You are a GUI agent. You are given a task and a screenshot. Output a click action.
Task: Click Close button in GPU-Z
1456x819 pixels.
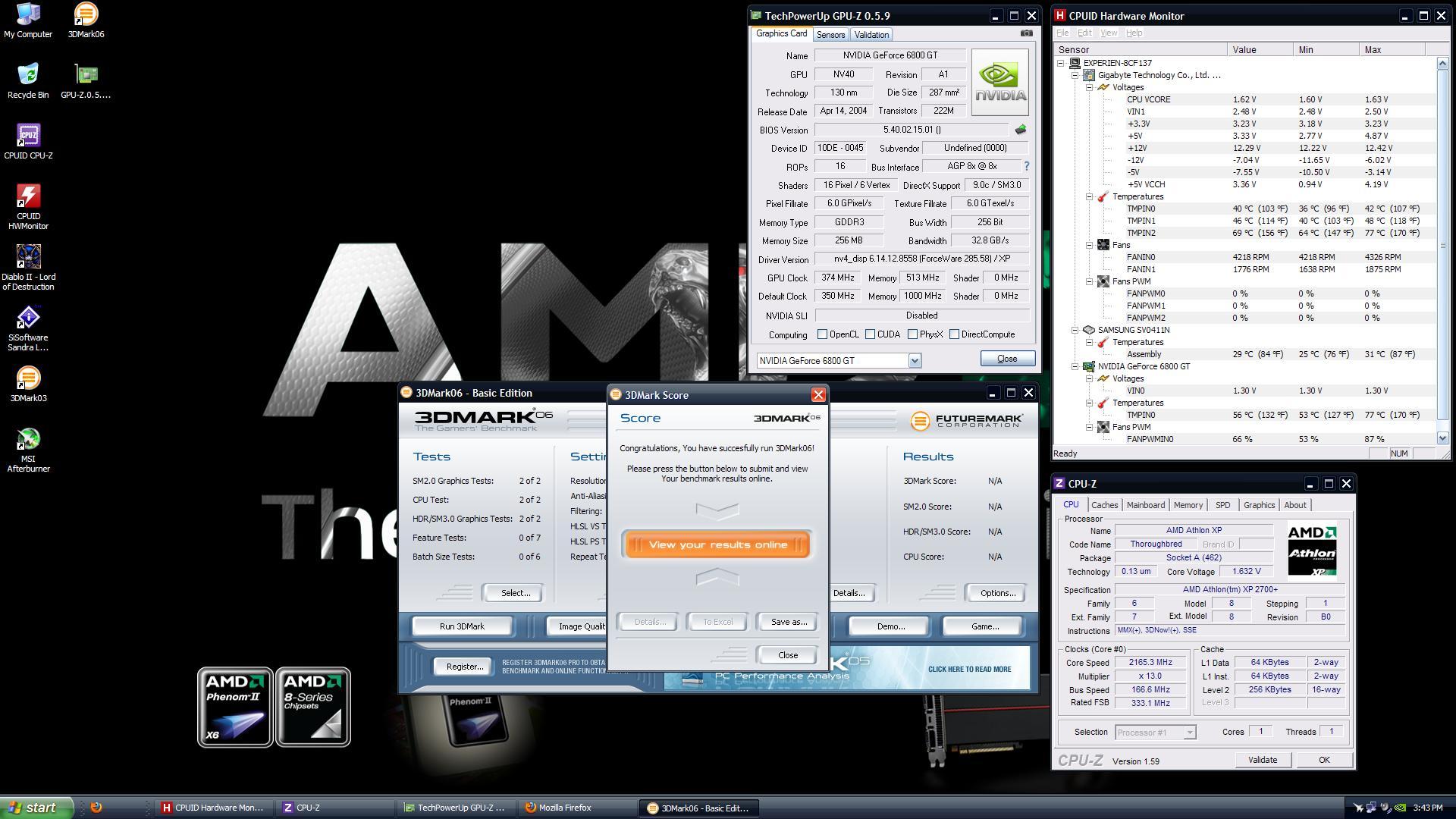[x=1007, y=359]
